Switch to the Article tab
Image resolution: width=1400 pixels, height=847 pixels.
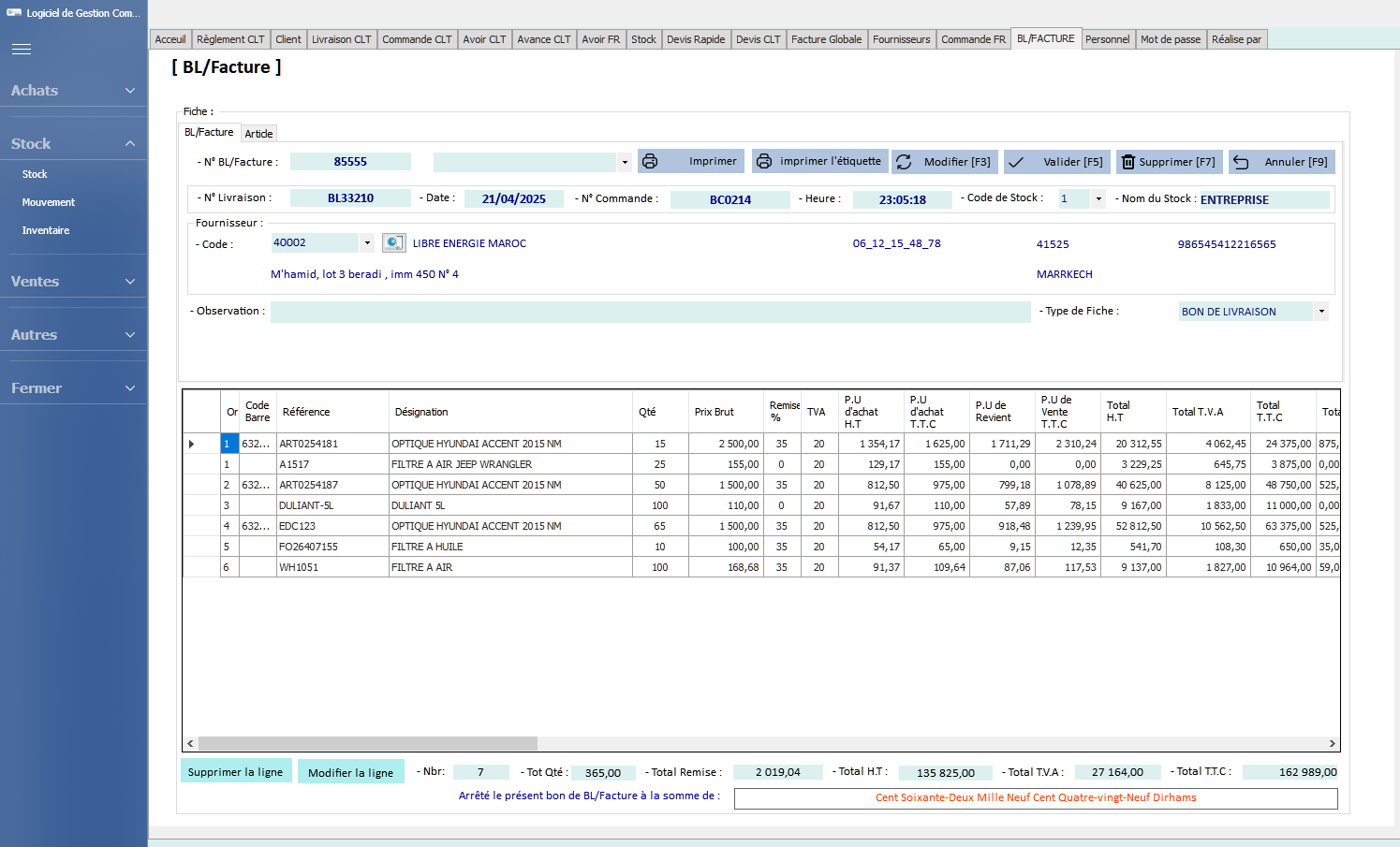259,134
